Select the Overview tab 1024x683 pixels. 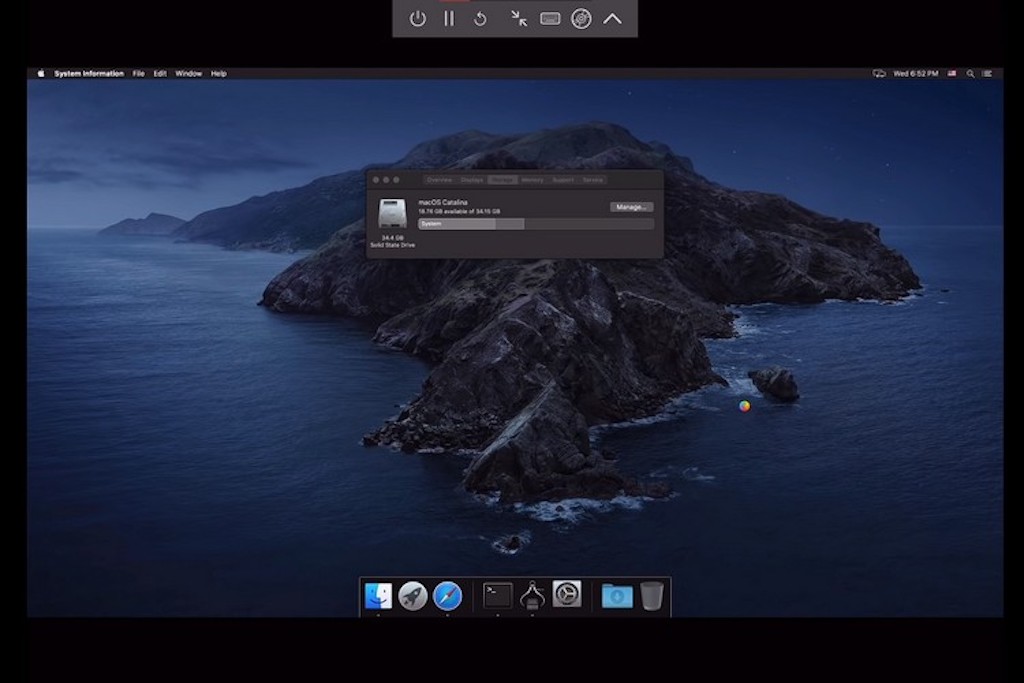(440, 180)
